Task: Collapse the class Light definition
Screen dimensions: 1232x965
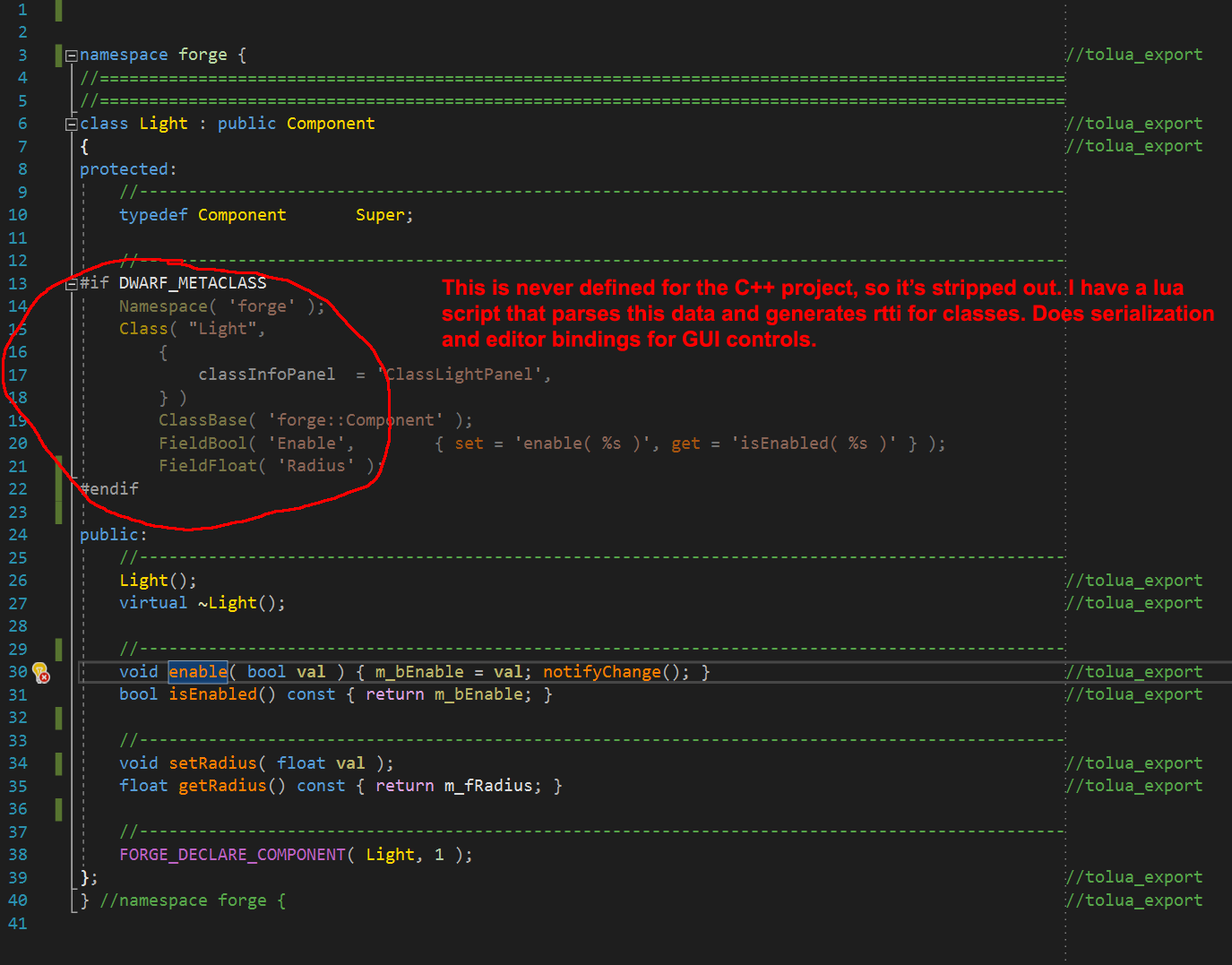Action: click(x=71, y=125)
